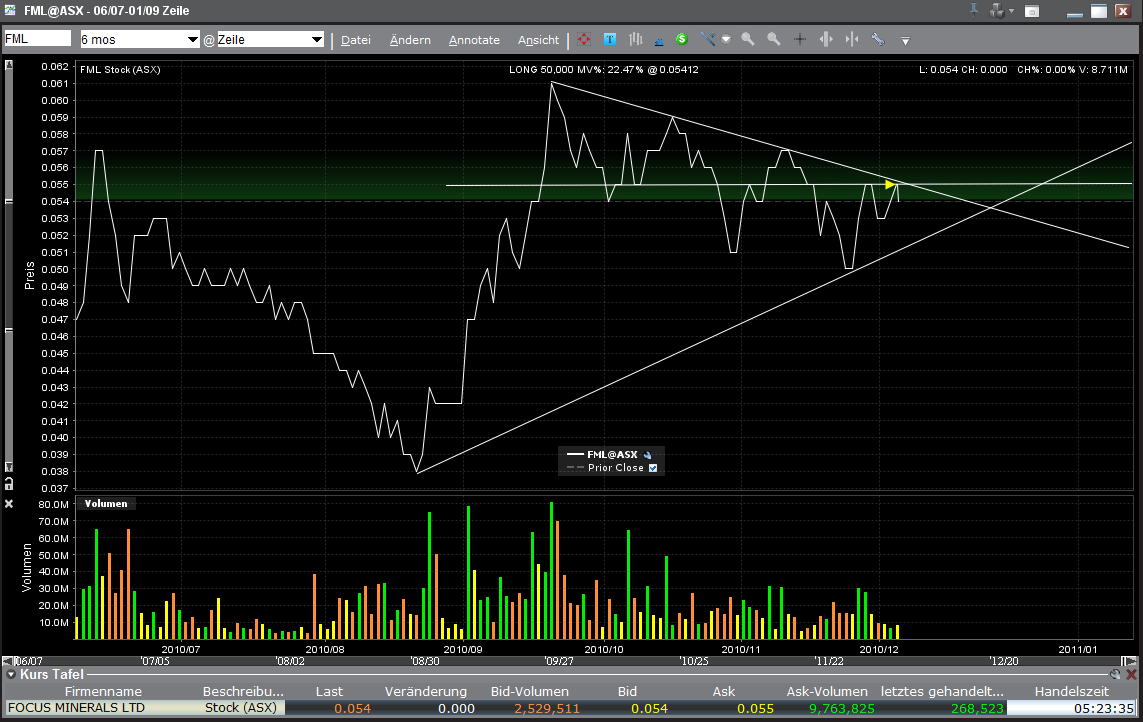Click the second magnifier zoom icon

pyautogui.click(x=773, y=39)
